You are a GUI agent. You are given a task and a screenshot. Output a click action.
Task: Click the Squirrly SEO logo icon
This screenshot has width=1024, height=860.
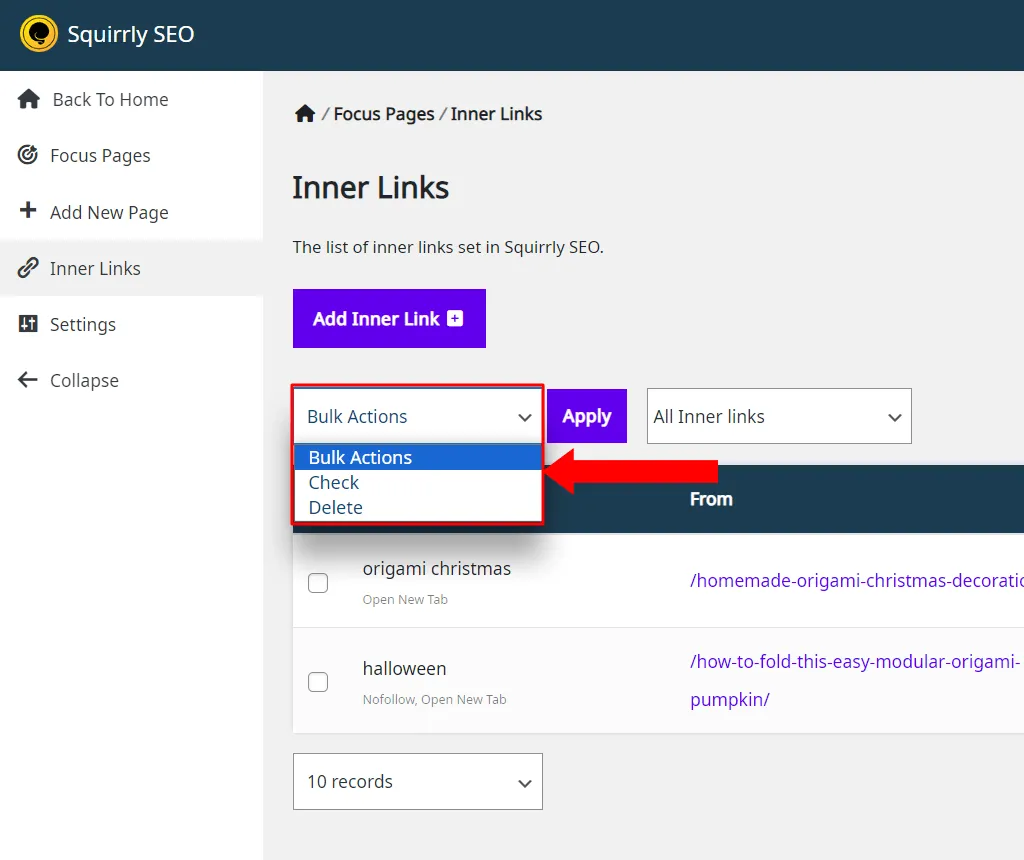[x=39, y=33]
